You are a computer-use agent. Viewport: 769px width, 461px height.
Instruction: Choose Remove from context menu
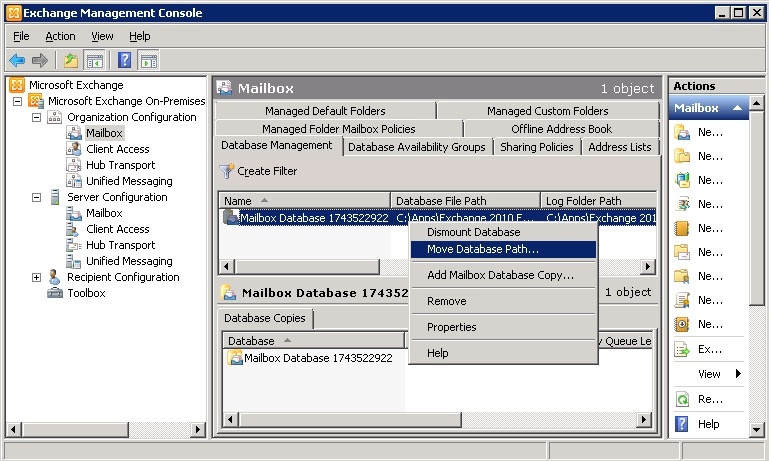pos(503,301)
